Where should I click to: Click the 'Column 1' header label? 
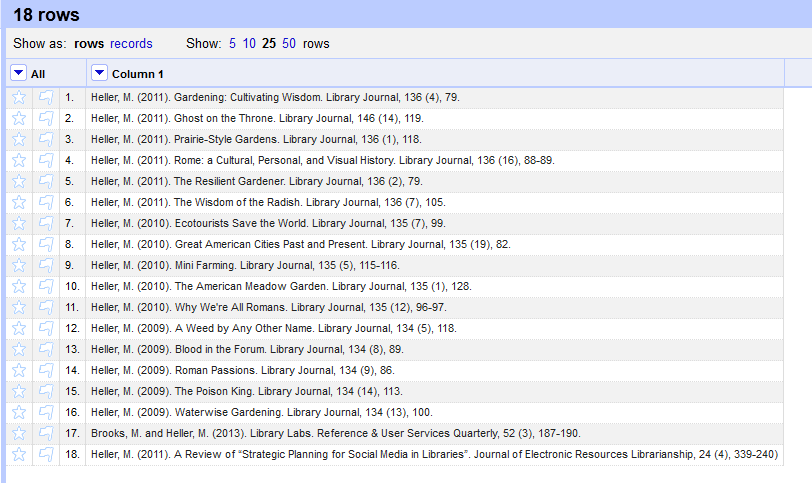pos(138,74)
